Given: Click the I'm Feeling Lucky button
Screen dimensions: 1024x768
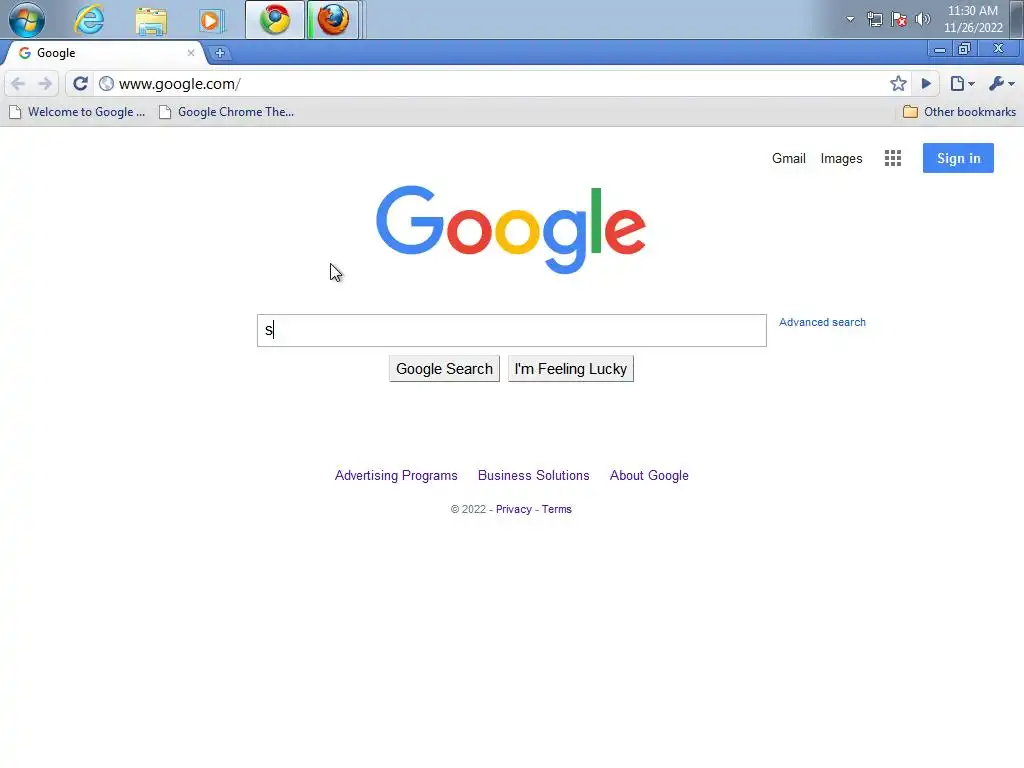Looking at the screenshot, I should point(571,369).
